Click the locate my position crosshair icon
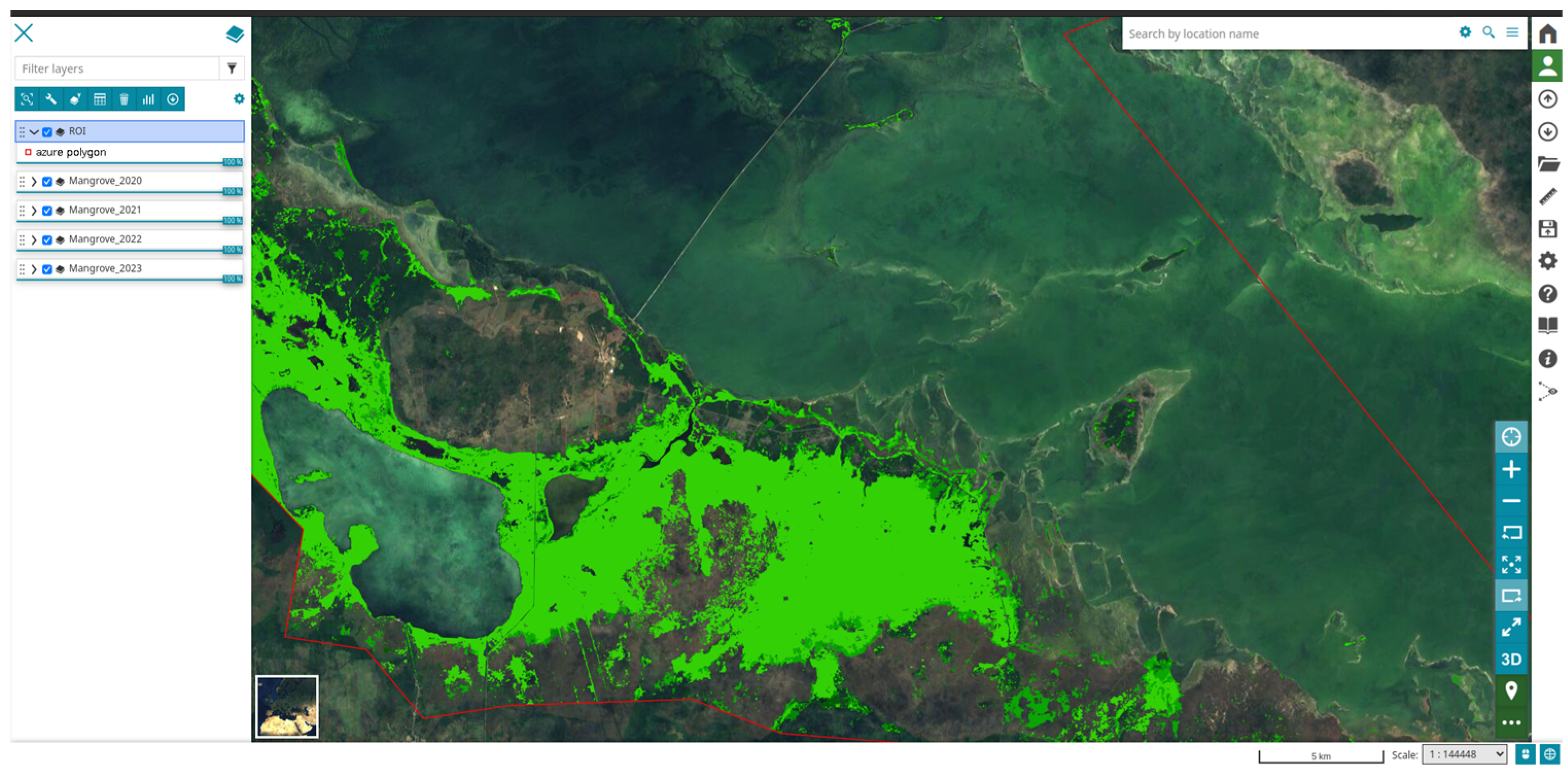The width and height of the screenshot is (1568, 777). pos(1511,437)
